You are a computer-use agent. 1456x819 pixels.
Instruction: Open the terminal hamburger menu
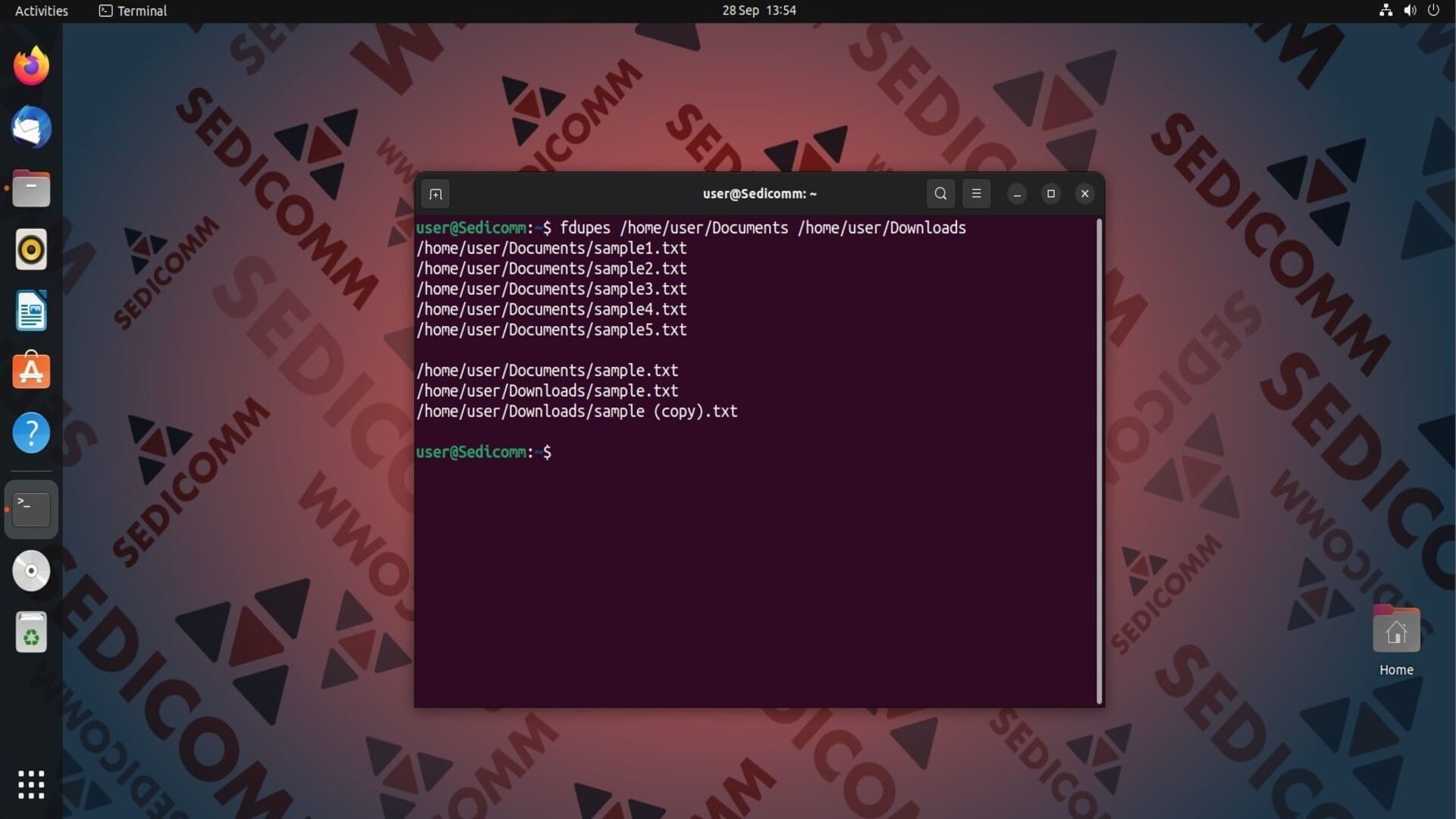(x=976, y=193)
